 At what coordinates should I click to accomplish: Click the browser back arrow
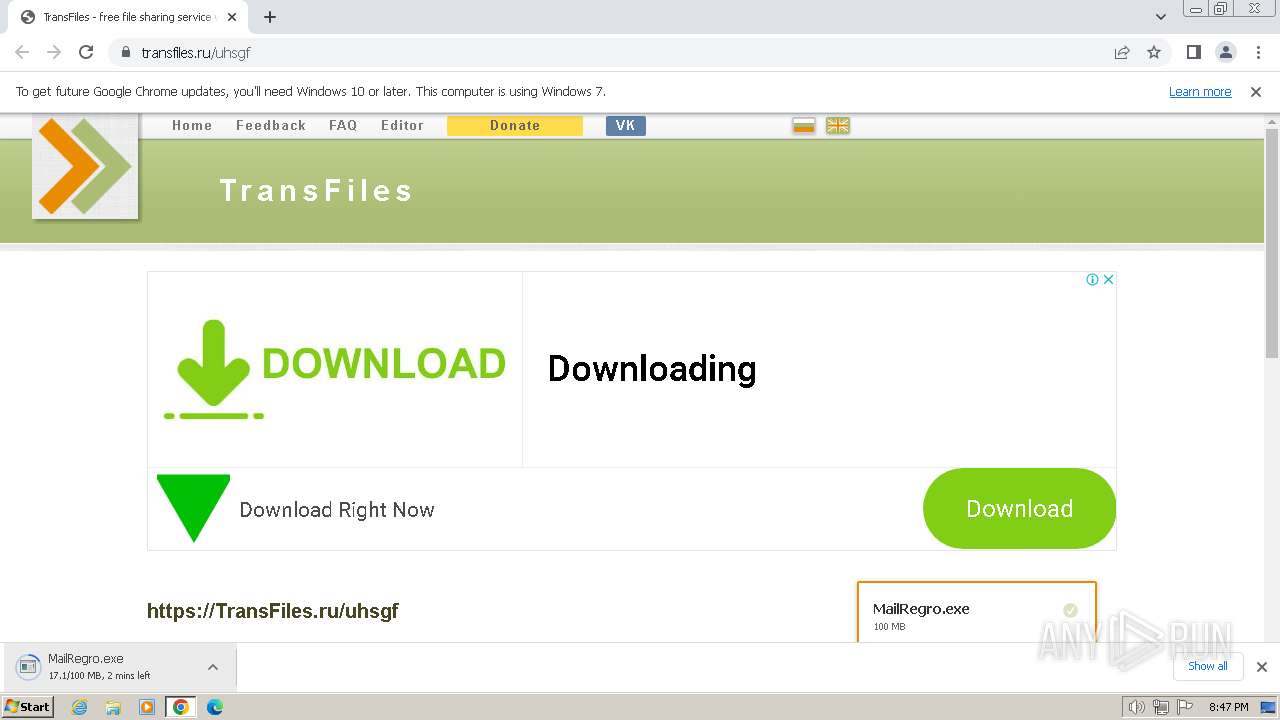pos(22,52)
